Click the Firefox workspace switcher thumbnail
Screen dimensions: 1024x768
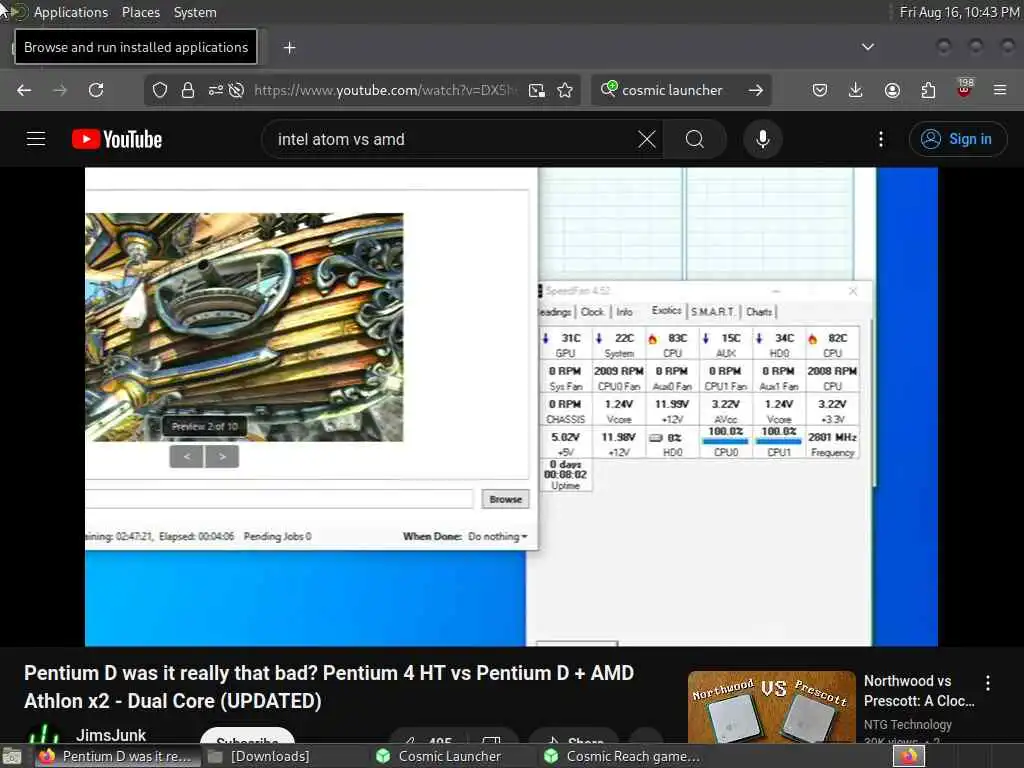point(908,756)
